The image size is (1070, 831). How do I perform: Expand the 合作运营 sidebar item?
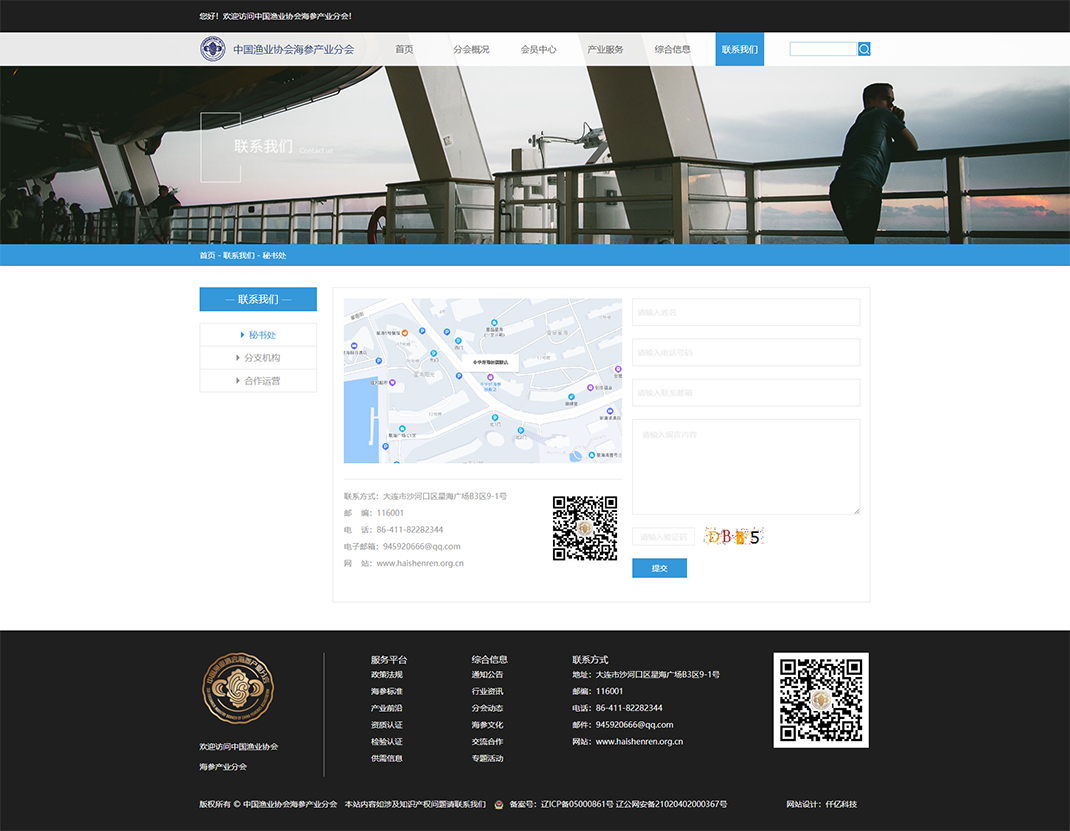[x=258, y=381]
